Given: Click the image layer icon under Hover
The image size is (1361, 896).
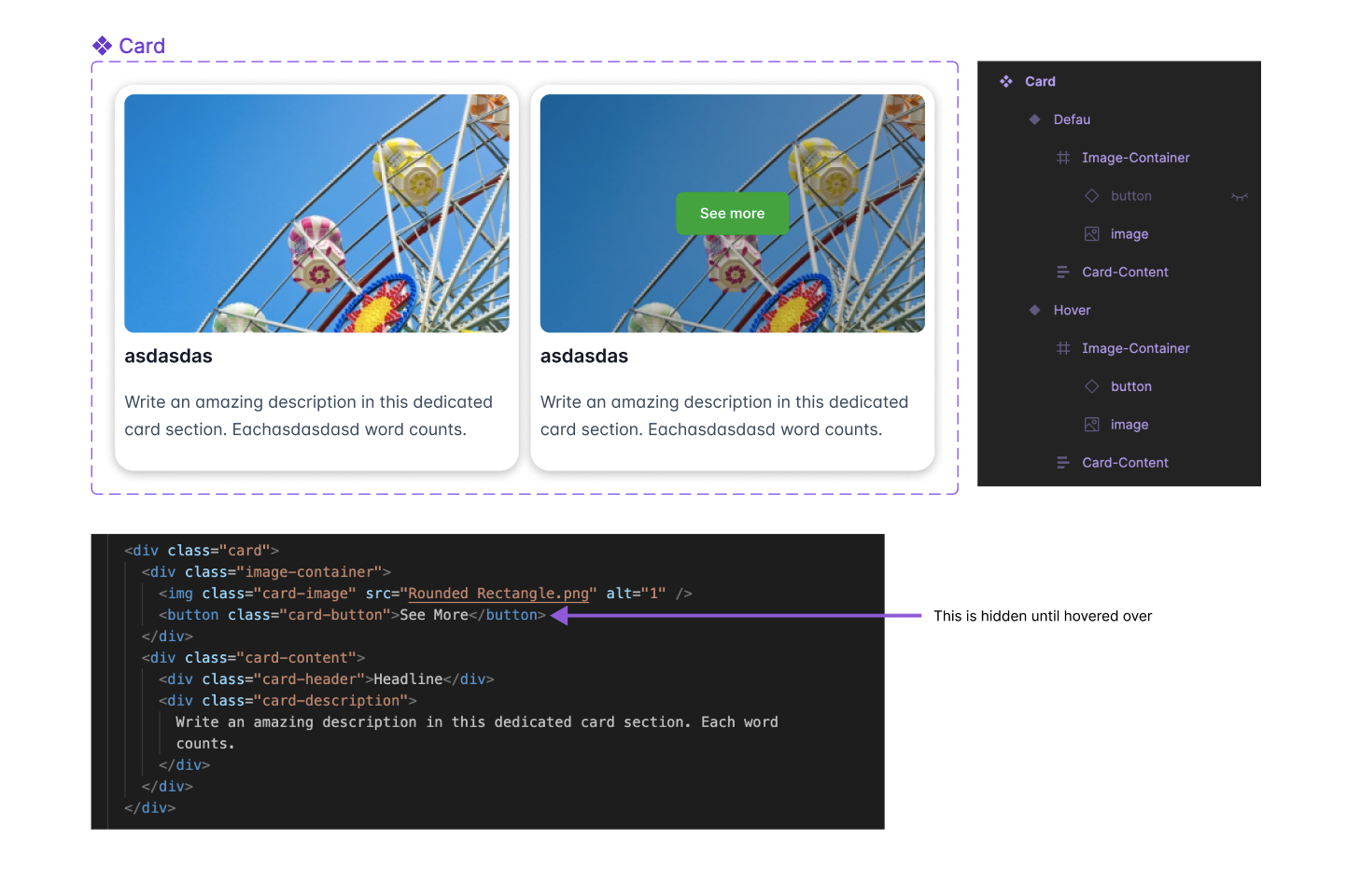Looking at the screenshot, I should 1092,424.
